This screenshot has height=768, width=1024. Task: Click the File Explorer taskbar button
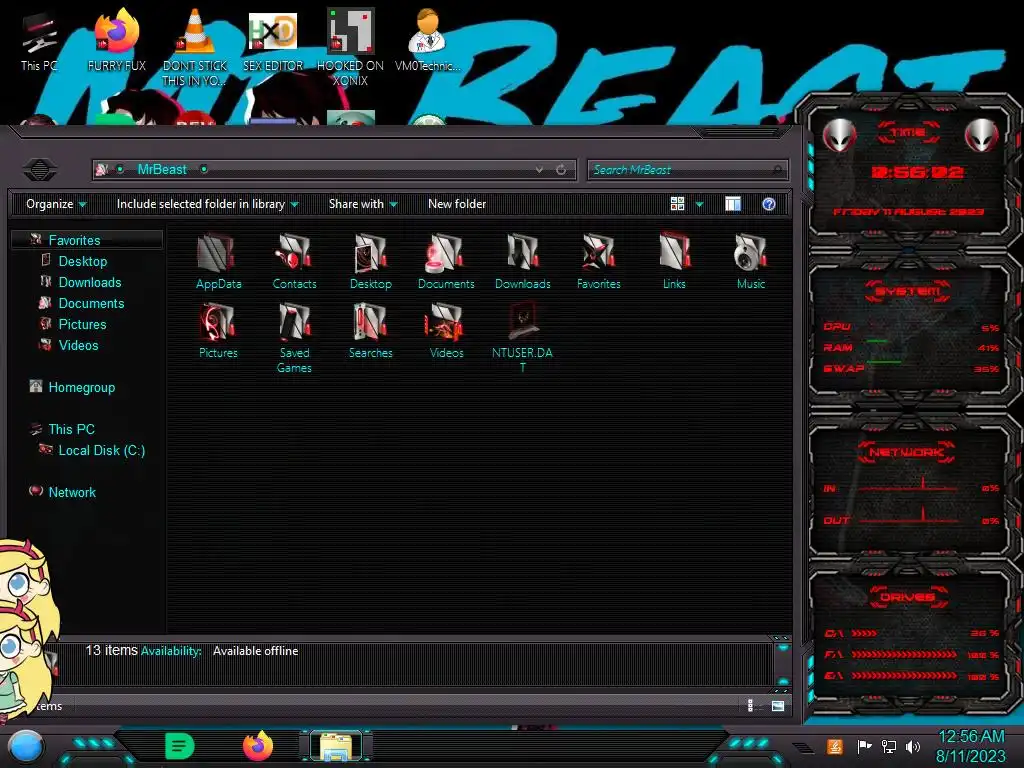coord(336,746)
